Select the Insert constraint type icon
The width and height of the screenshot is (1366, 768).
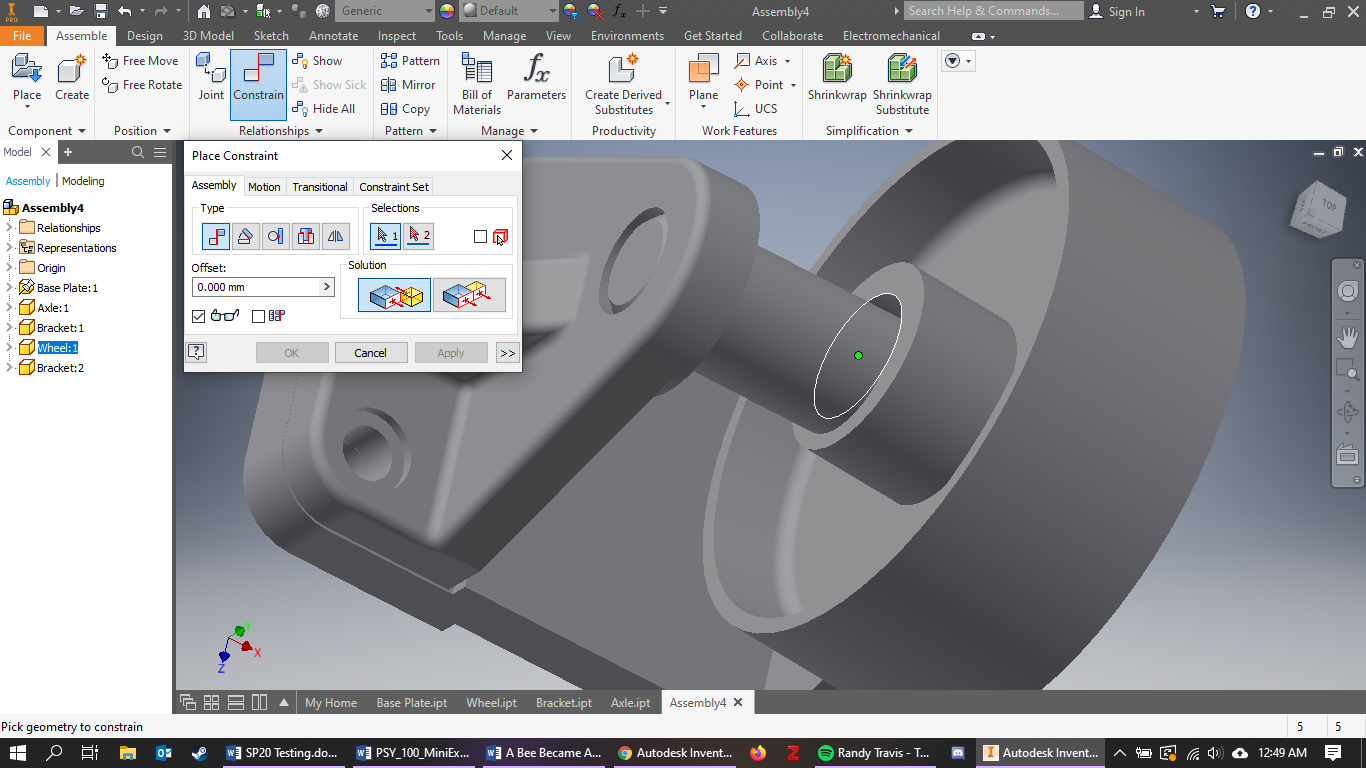pyautogui.click(x=306, y=236)
